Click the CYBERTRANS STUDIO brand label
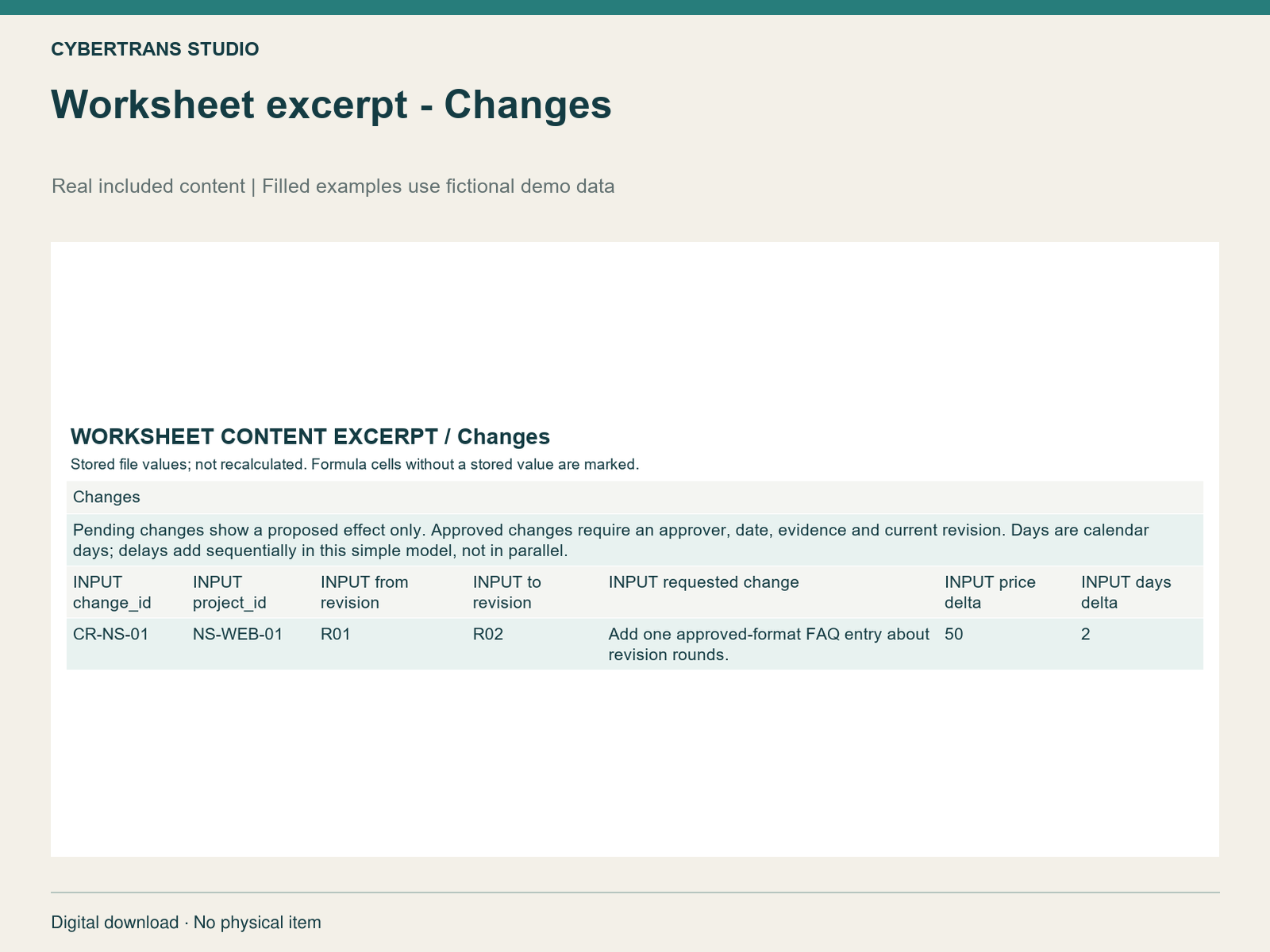This screenshot has height=952, width=1270. pyautogui.click(x=155, y=49)
